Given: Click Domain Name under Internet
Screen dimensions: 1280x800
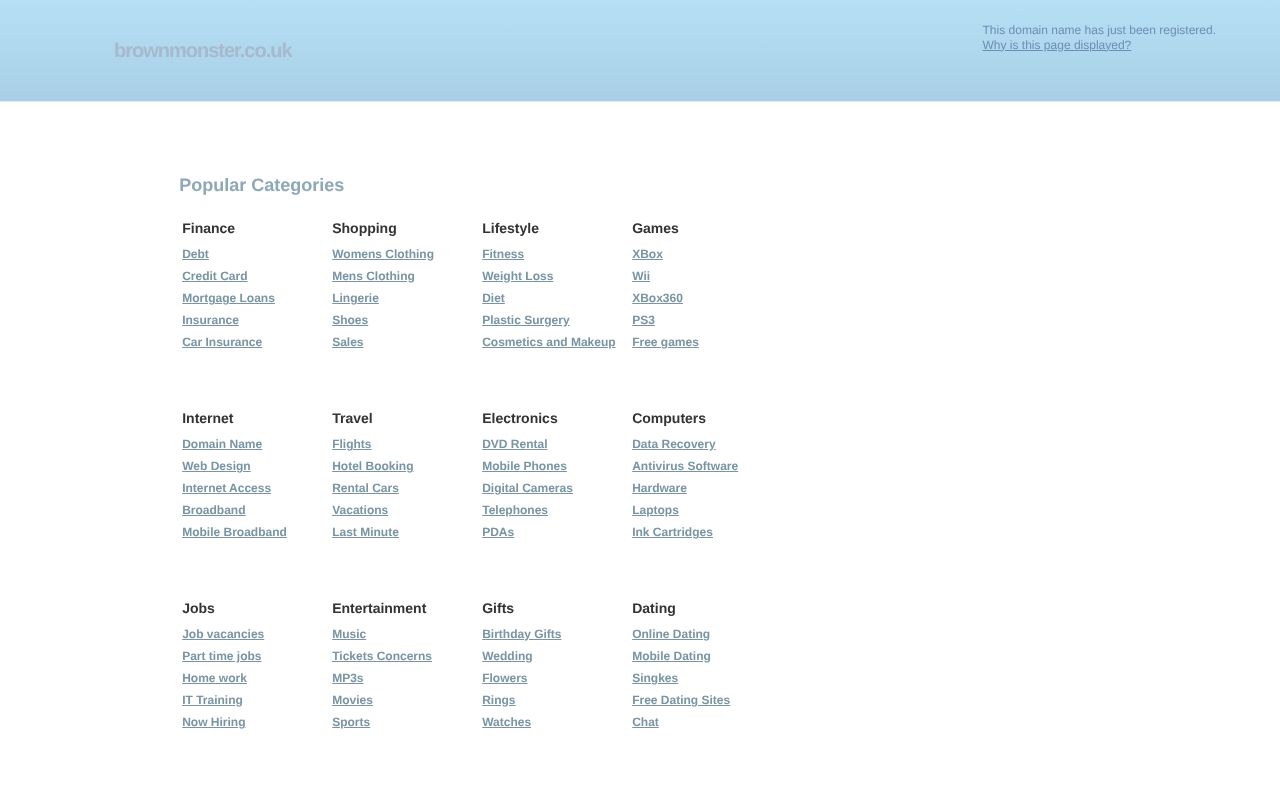Looking at the screenshot, I should coord(222,444).
